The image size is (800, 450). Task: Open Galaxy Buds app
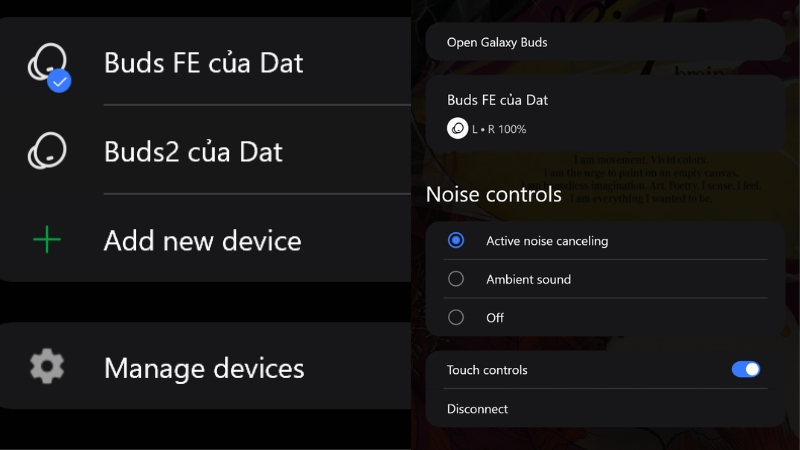pos(497,43)
